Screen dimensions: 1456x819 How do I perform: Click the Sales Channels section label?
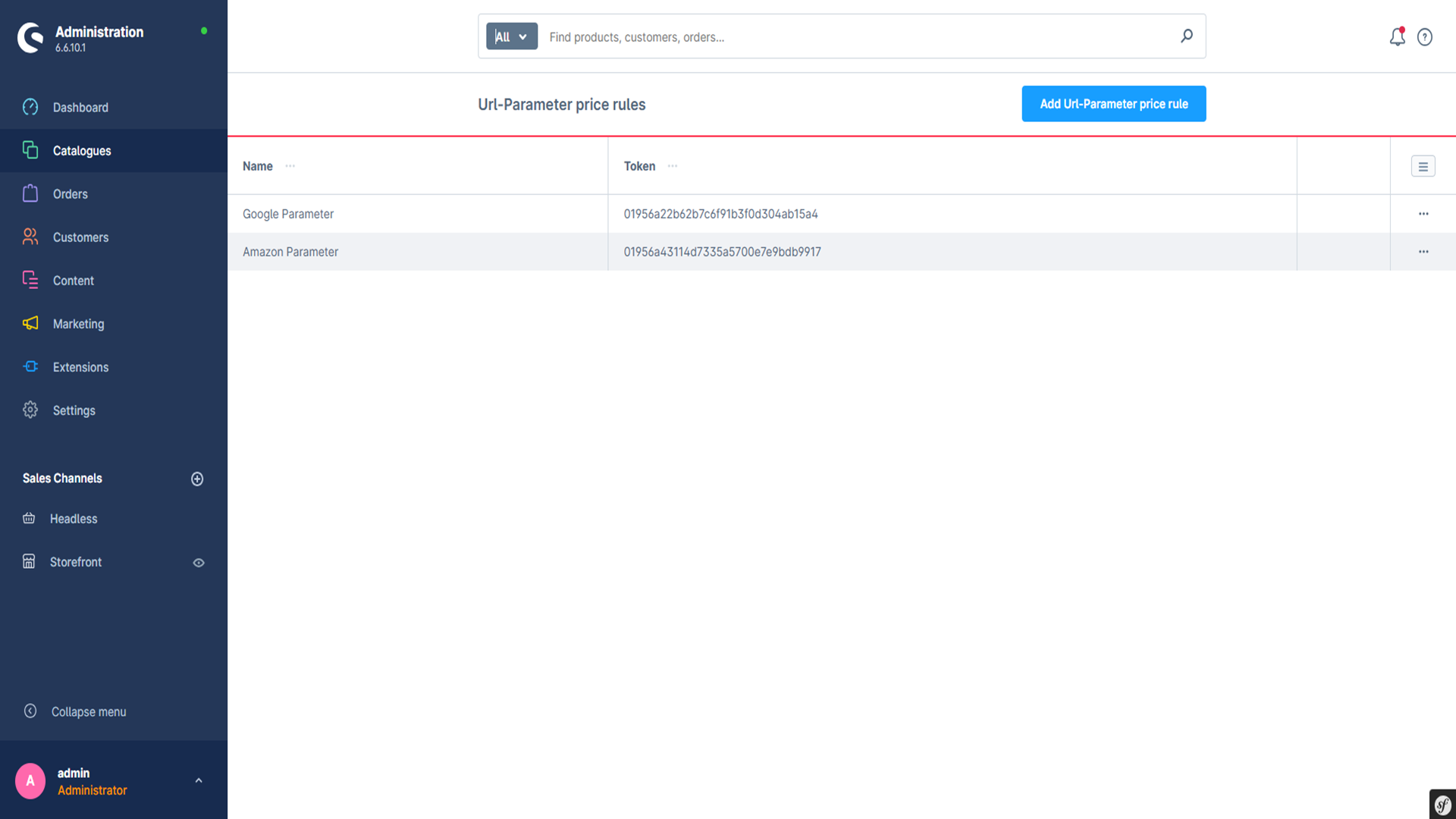coord(62,479)
